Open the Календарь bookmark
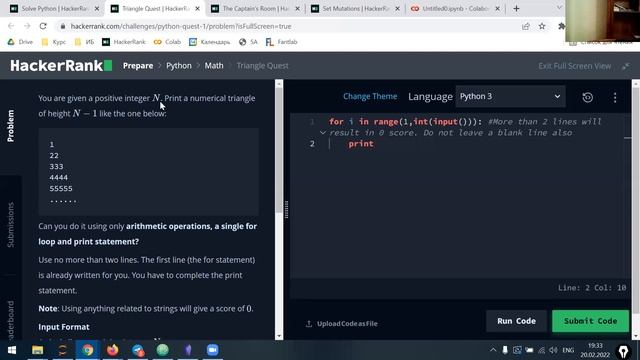 [210, 42]
